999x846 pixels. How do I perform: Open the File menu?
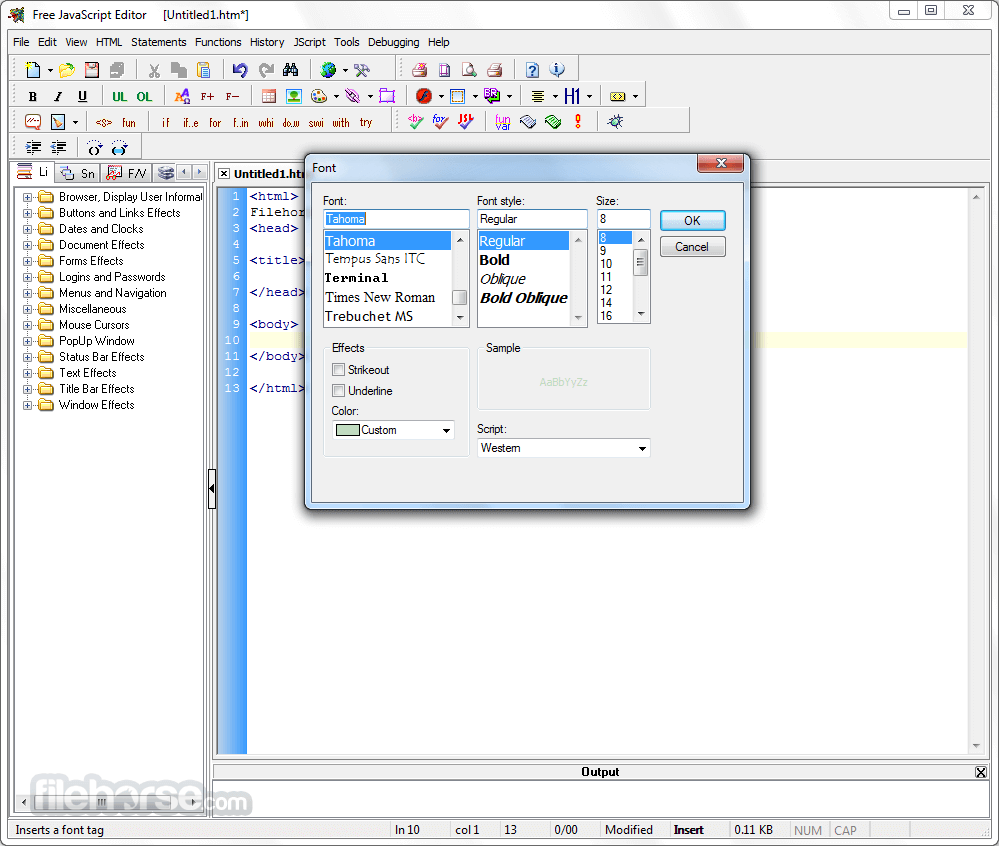[x=21, y=42]
